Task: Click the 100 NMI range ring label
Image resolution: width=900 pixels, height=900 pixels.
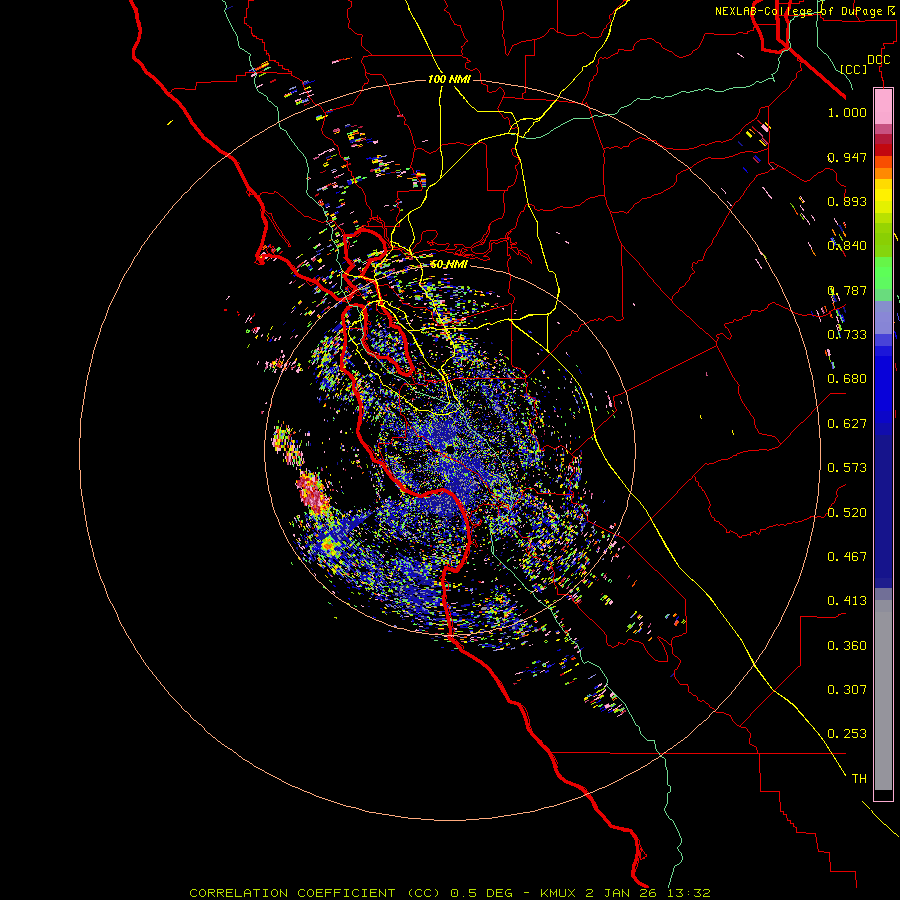Action: tap(449, 79)
